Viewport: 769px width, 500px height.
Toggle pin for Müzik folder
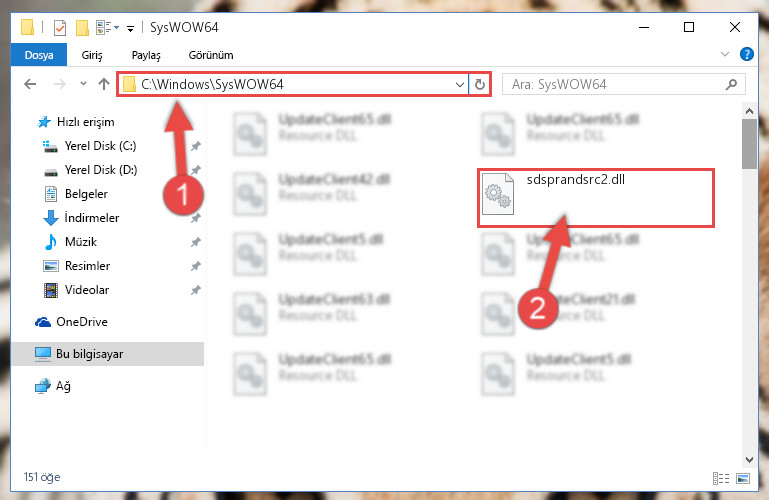195,242
